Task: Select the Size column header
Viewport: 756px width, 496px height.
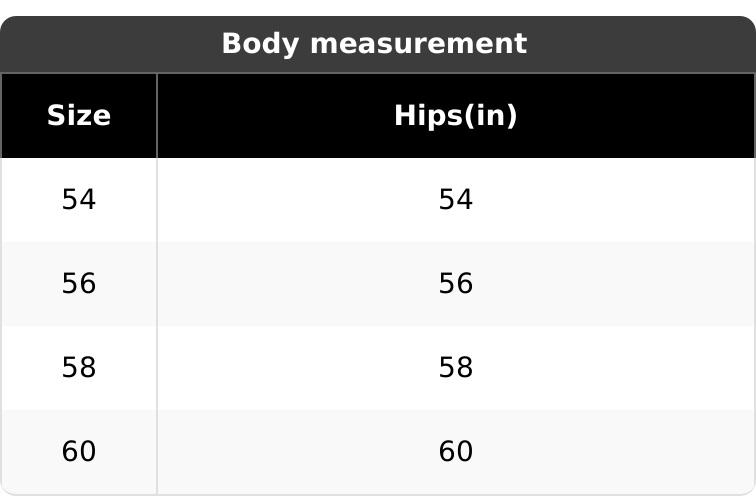Action: click(x=79, y=116)
